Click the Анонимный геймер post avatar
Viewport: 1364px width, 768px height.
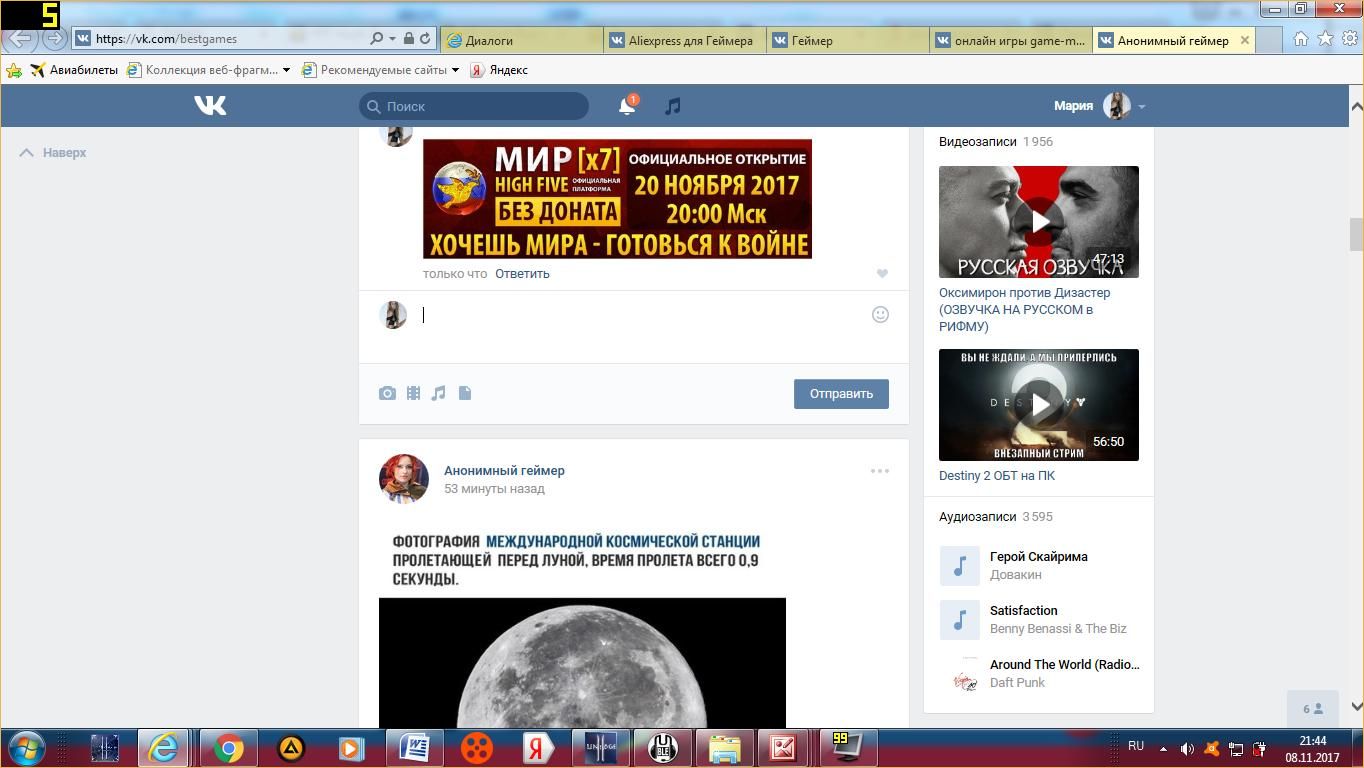pyautogui.click(x=404, y=479)
